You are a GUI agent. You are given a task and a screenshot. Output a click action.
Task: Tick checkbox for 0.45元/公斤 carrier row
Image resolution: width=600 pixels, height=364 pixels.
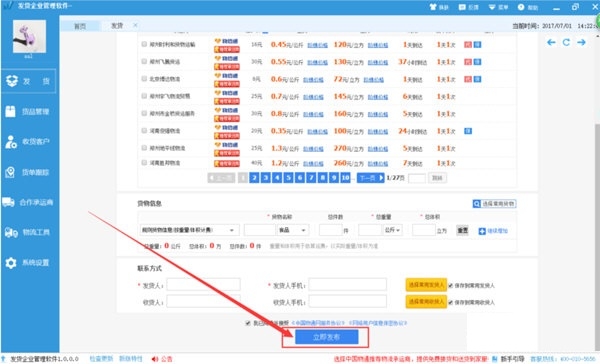click(144, 44)
